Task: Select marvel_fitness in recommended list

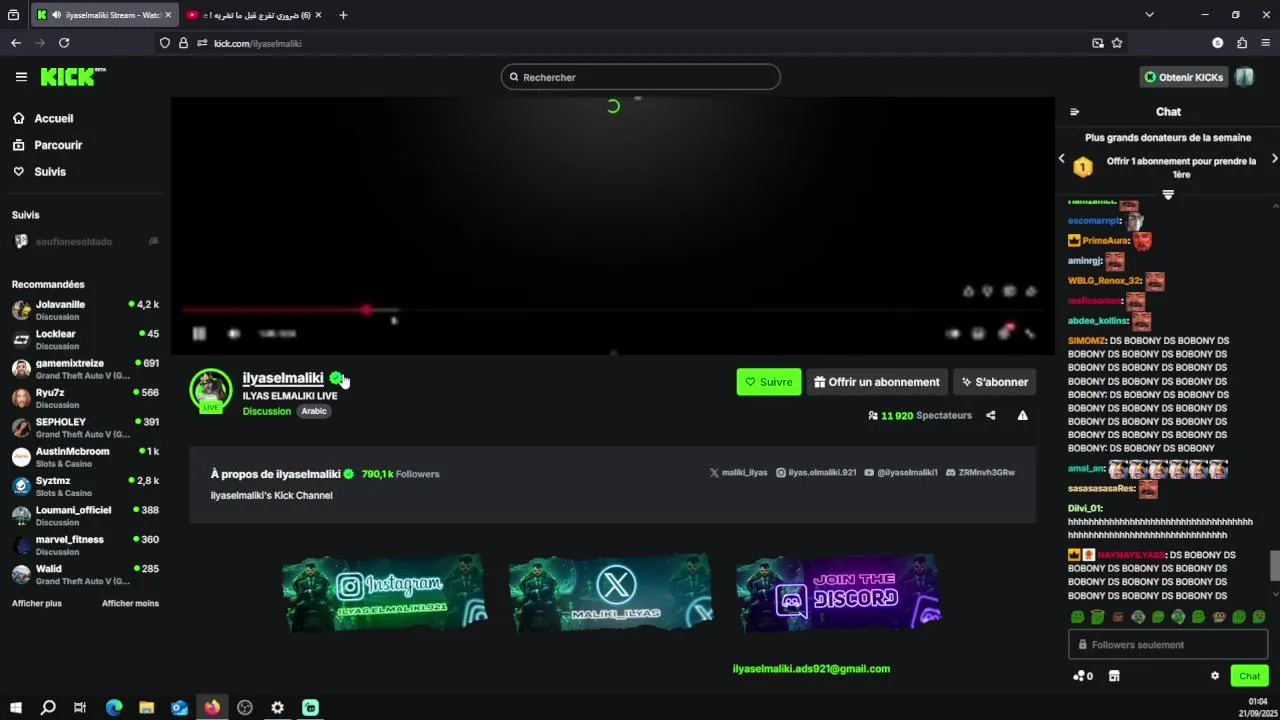Action: click(x=85, y=545)
